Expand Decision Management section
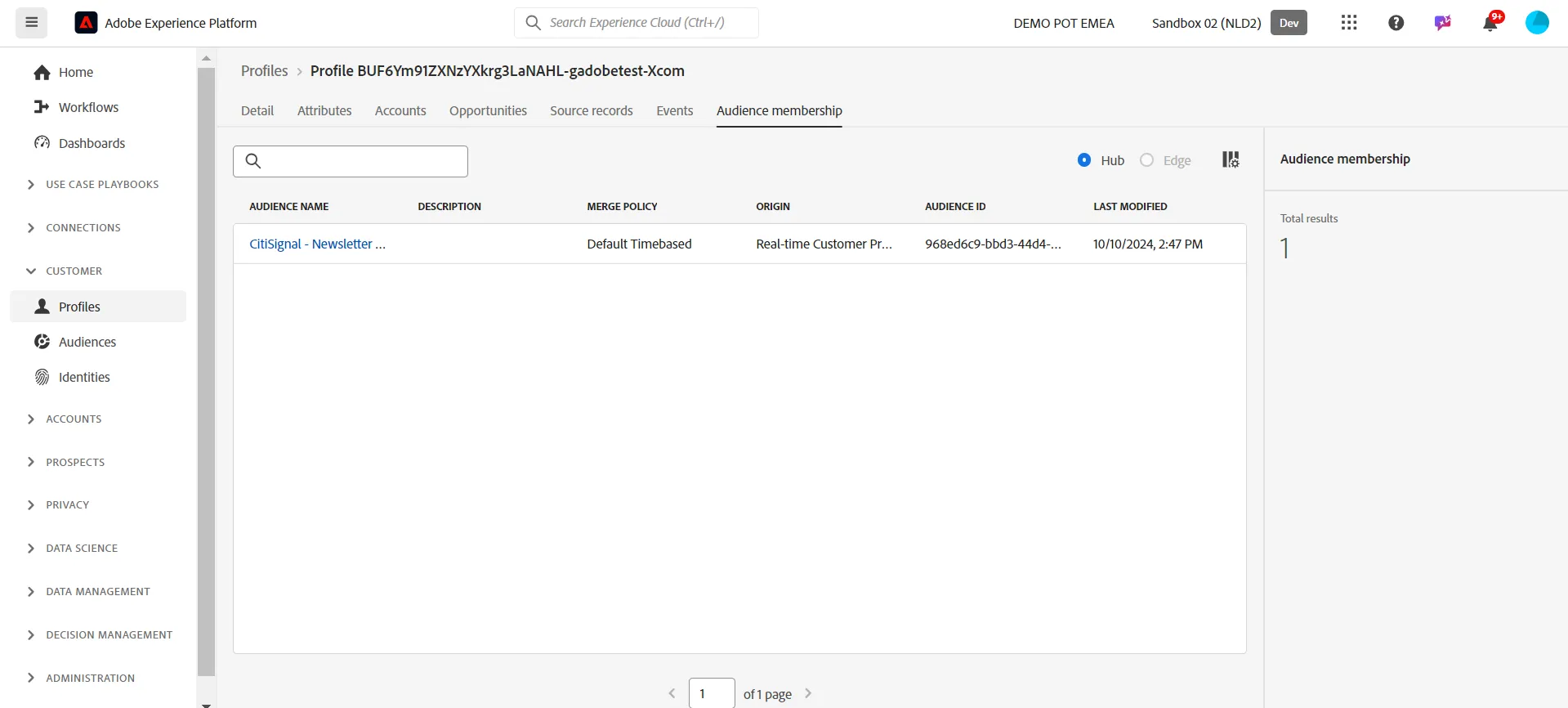1568x708 pixels. 99,634
